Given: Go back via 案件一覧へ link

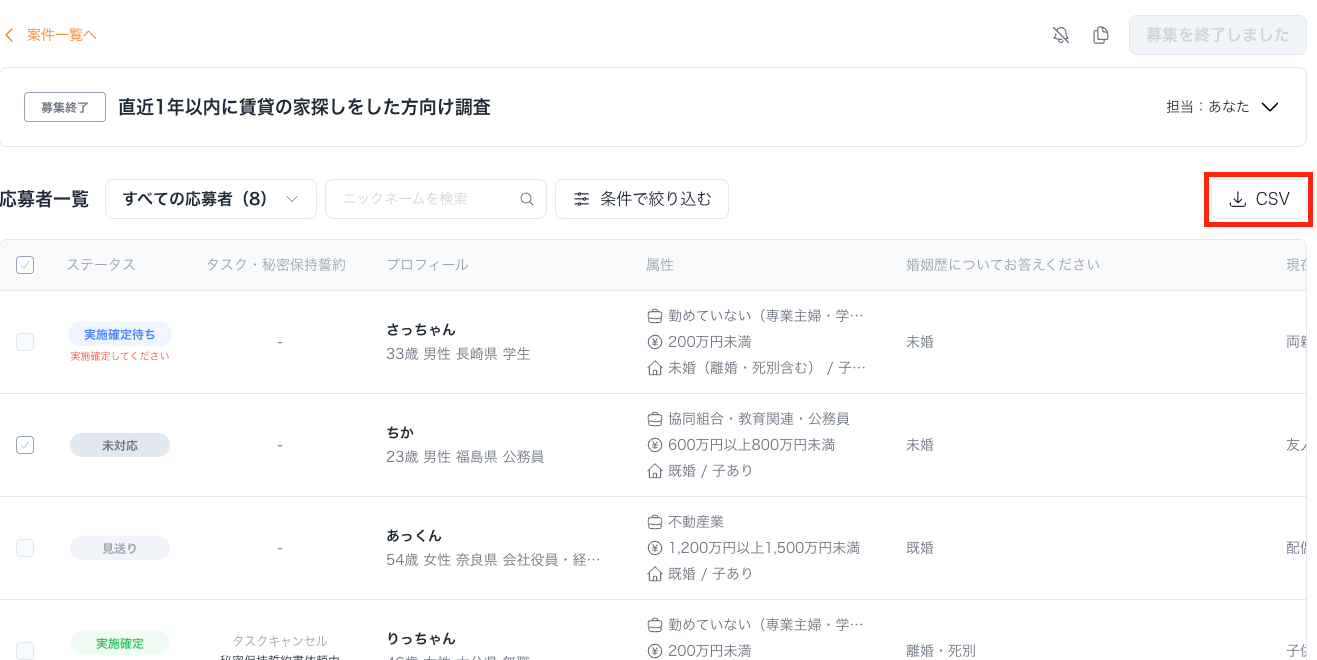Looking at the screenshot, I should (61, 35).
